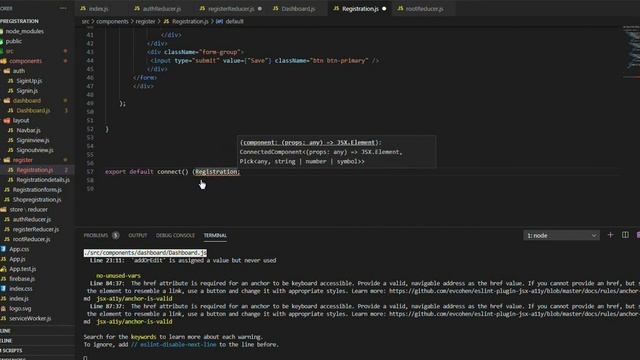Collapse the src folder
The height and width of the screenshot is (360, 640).
coord(9,51)
